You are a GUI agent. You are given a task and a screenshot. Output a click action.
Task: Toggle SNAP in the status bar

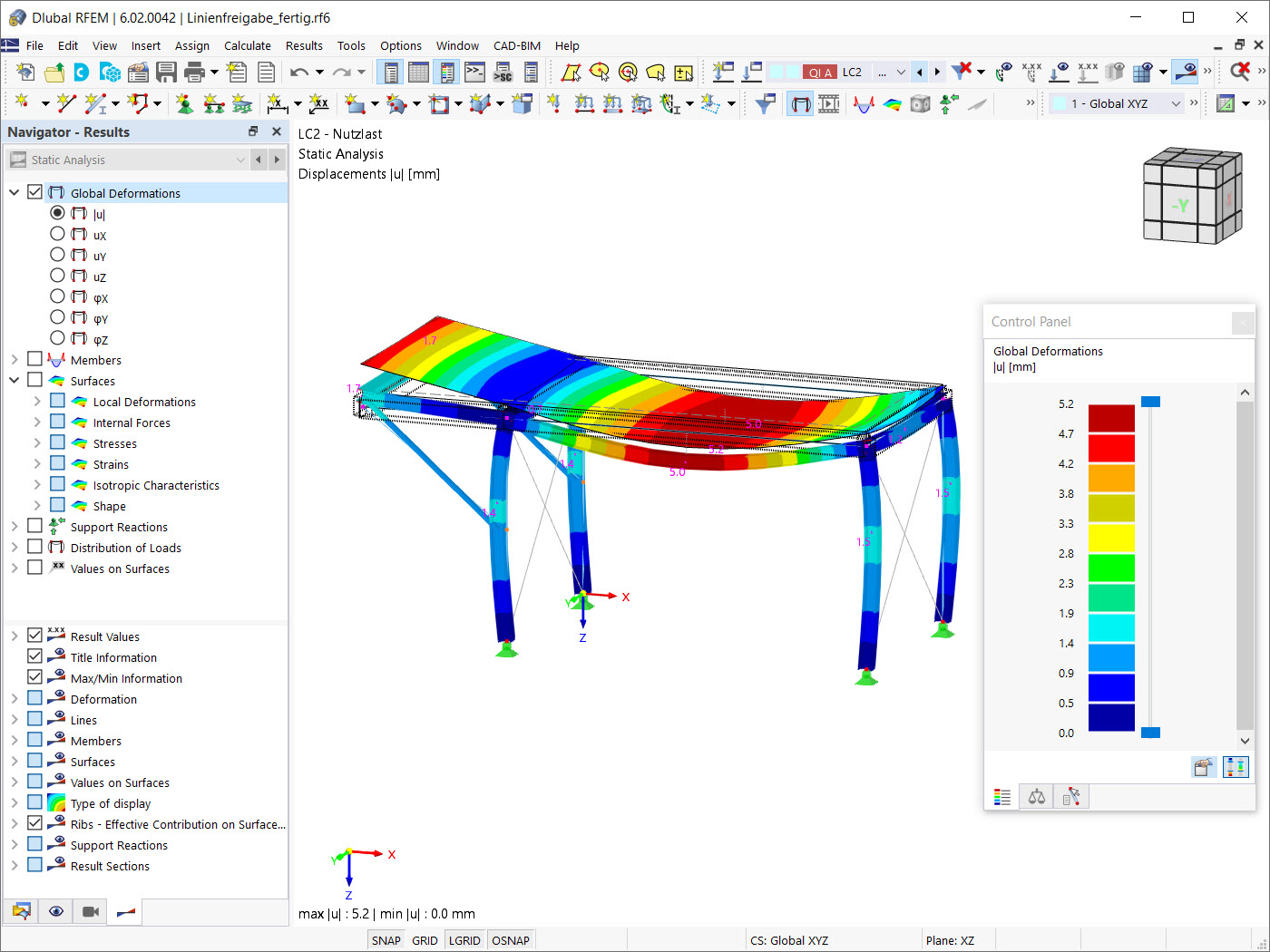coord(386,940)
